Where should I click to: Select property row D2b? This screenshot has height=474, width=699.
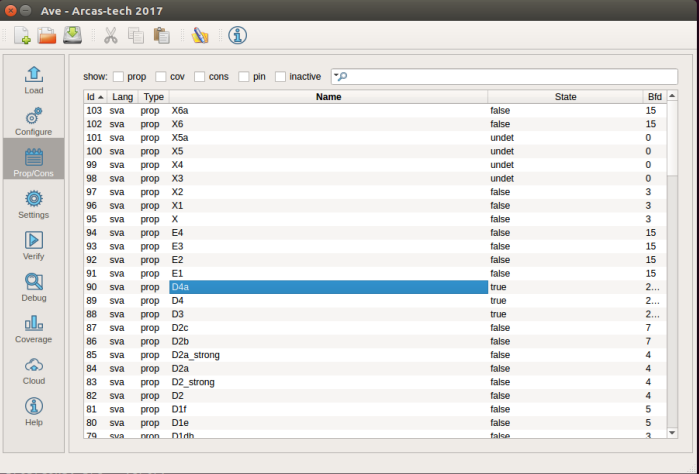[375, 342]
